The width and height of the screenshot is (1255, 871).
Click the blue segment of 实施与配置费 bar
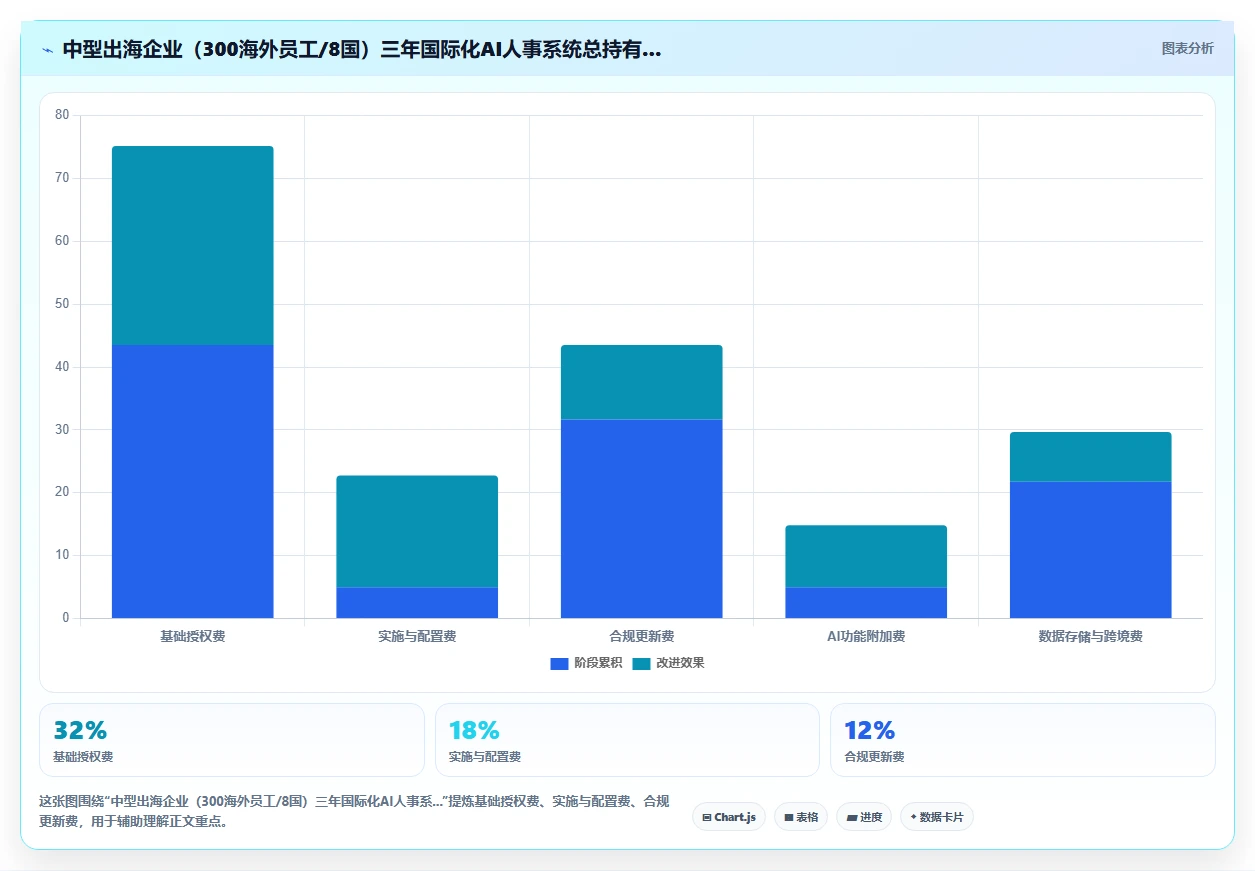click(x=417, y=602)
